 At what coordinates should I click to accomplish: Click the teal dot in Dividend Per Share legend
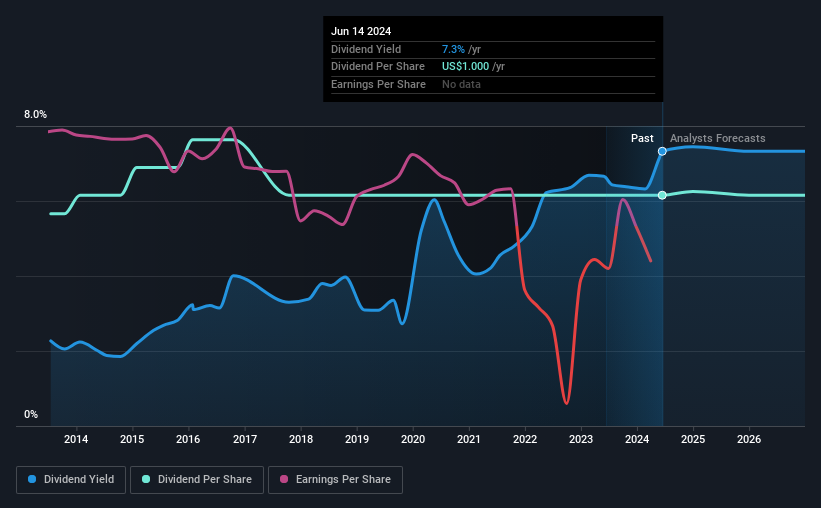tap(146, 479)
